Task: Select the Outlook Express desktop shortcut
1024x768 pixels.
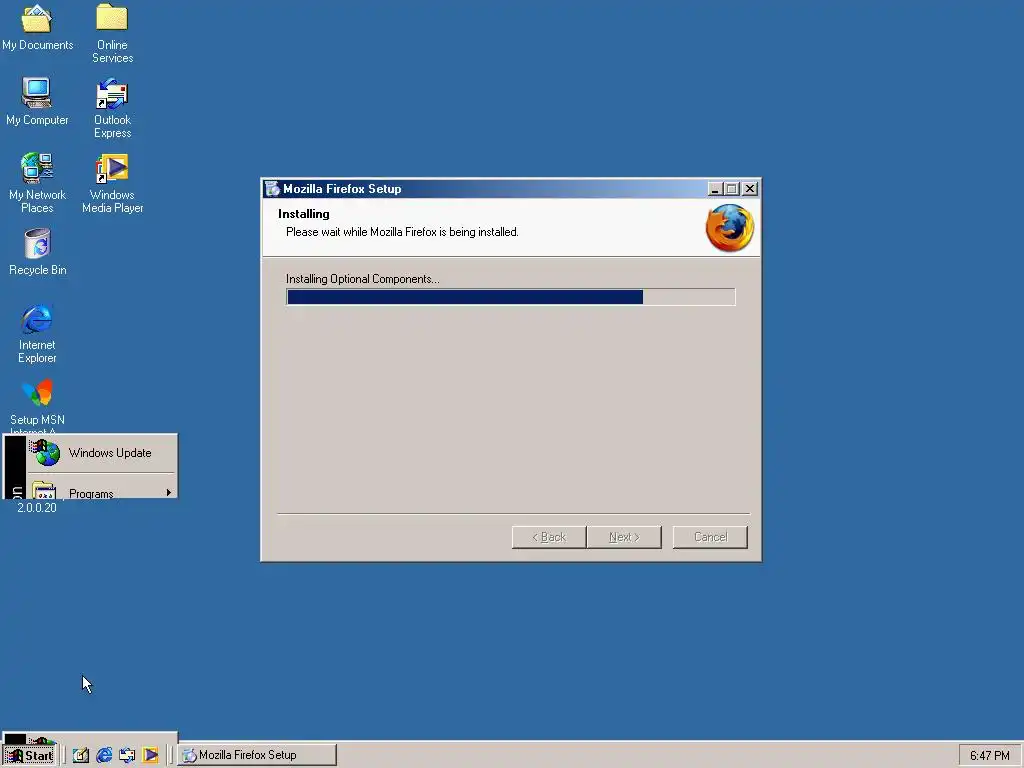Action: 112,108
